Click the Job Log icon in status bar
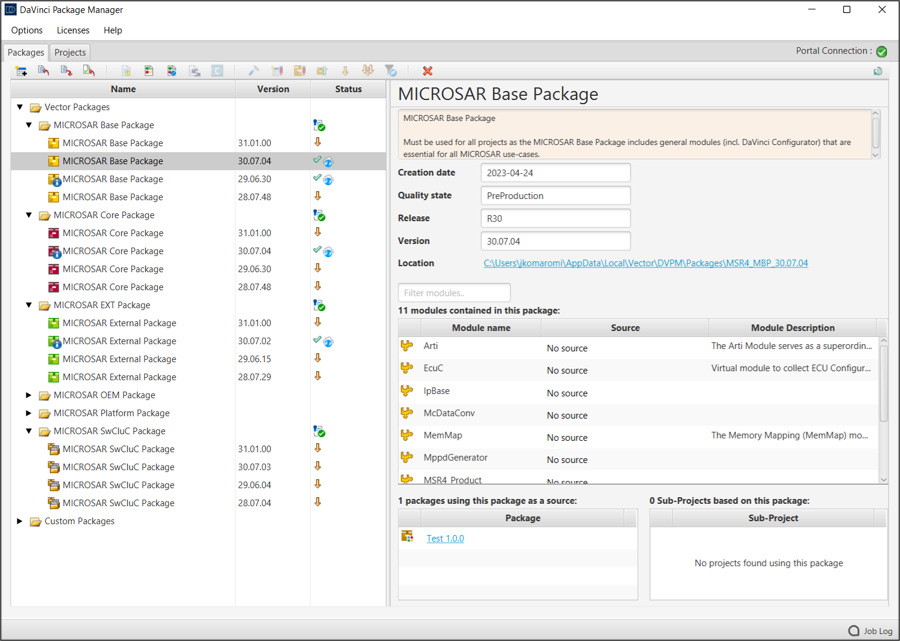Viewport: 900px width, 641px height. [x=854, y=630]
